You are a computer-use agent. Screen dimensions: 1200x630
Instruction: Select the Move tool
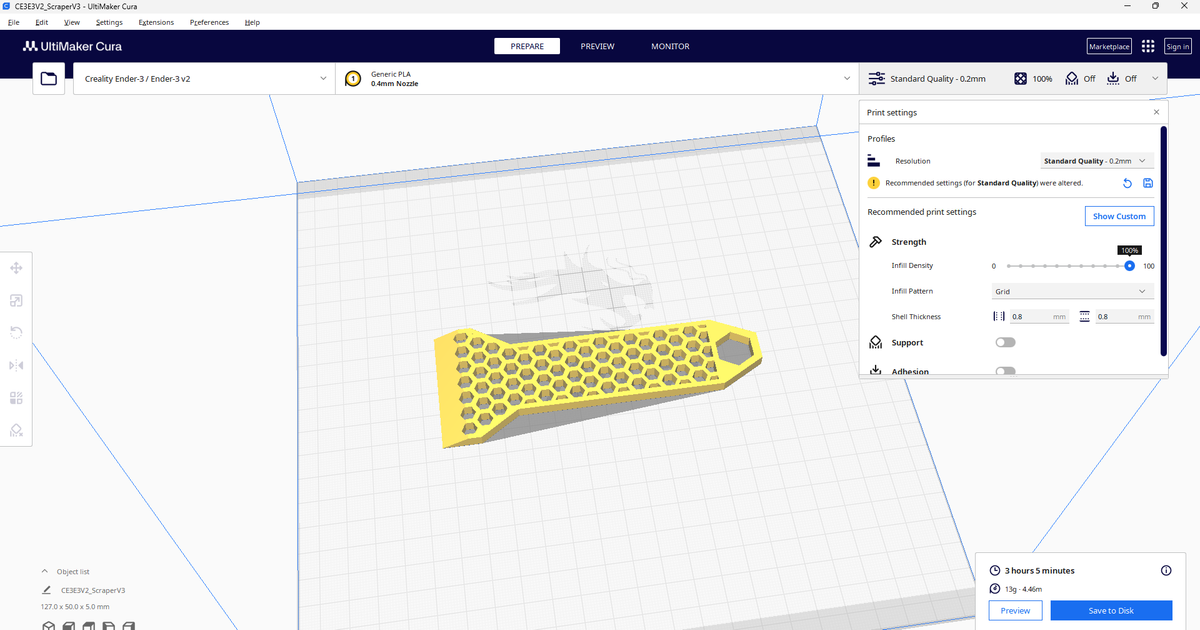[x=15, y=268]
